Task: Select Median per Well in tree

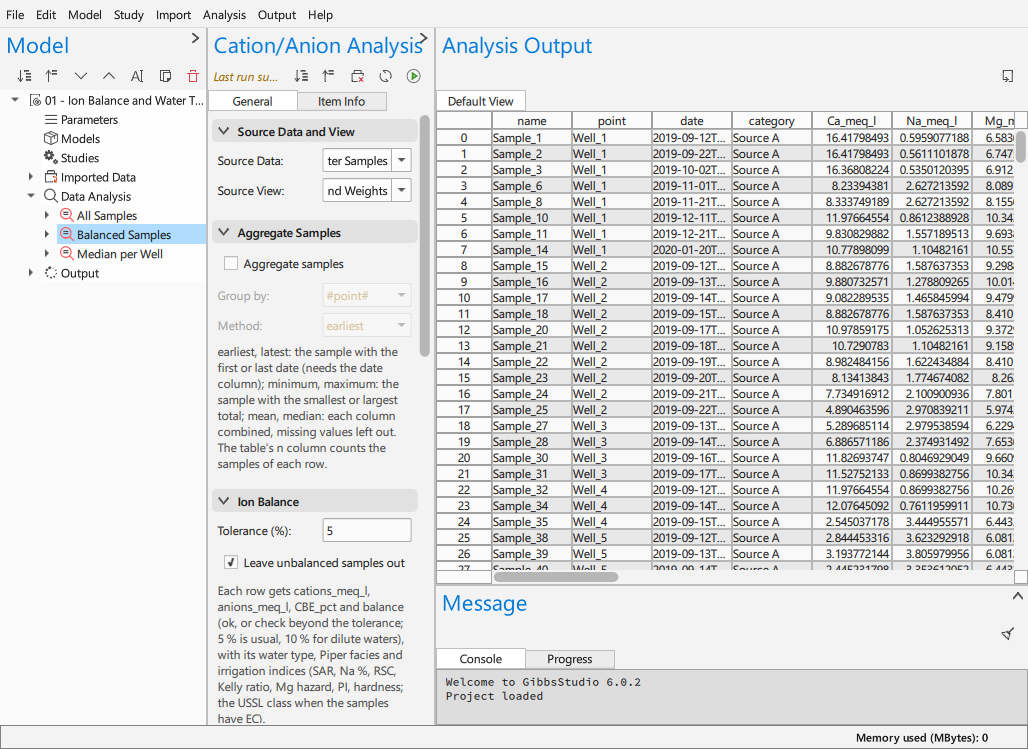Action: pos(119,254)
